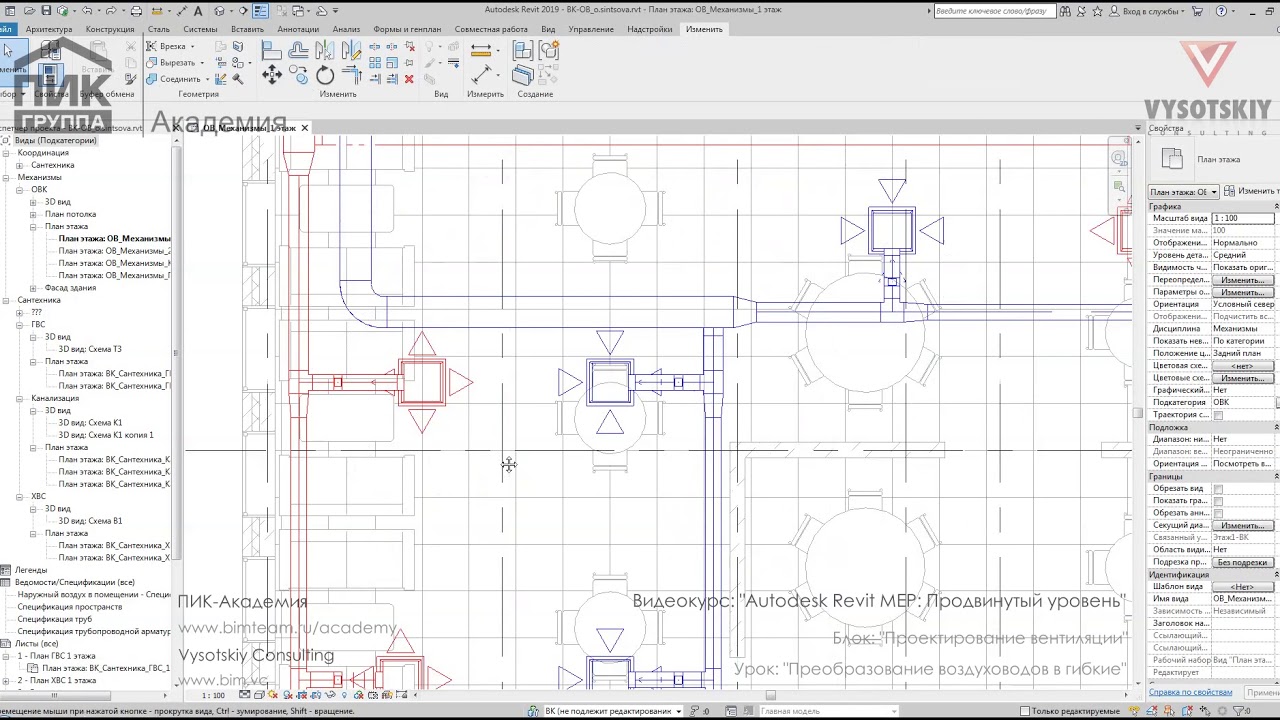The height and width of the screenshot is (720, 1280).
Task: Close the 'ОВ_Механизмы_1 этаж' view tab
Action: pyautogui.click(x=304, y=128)
